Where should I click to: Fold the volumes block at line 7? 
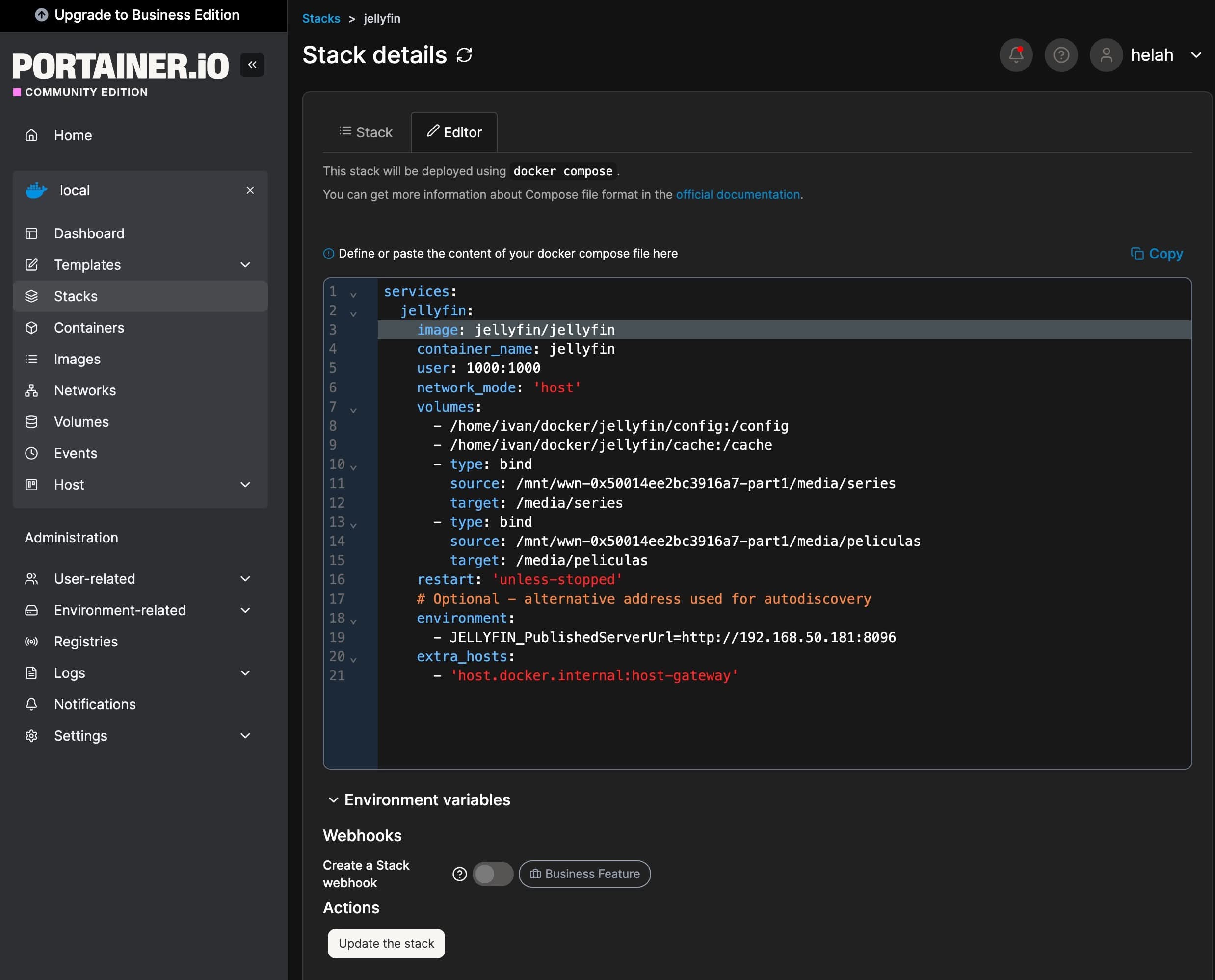coord(353,410)
